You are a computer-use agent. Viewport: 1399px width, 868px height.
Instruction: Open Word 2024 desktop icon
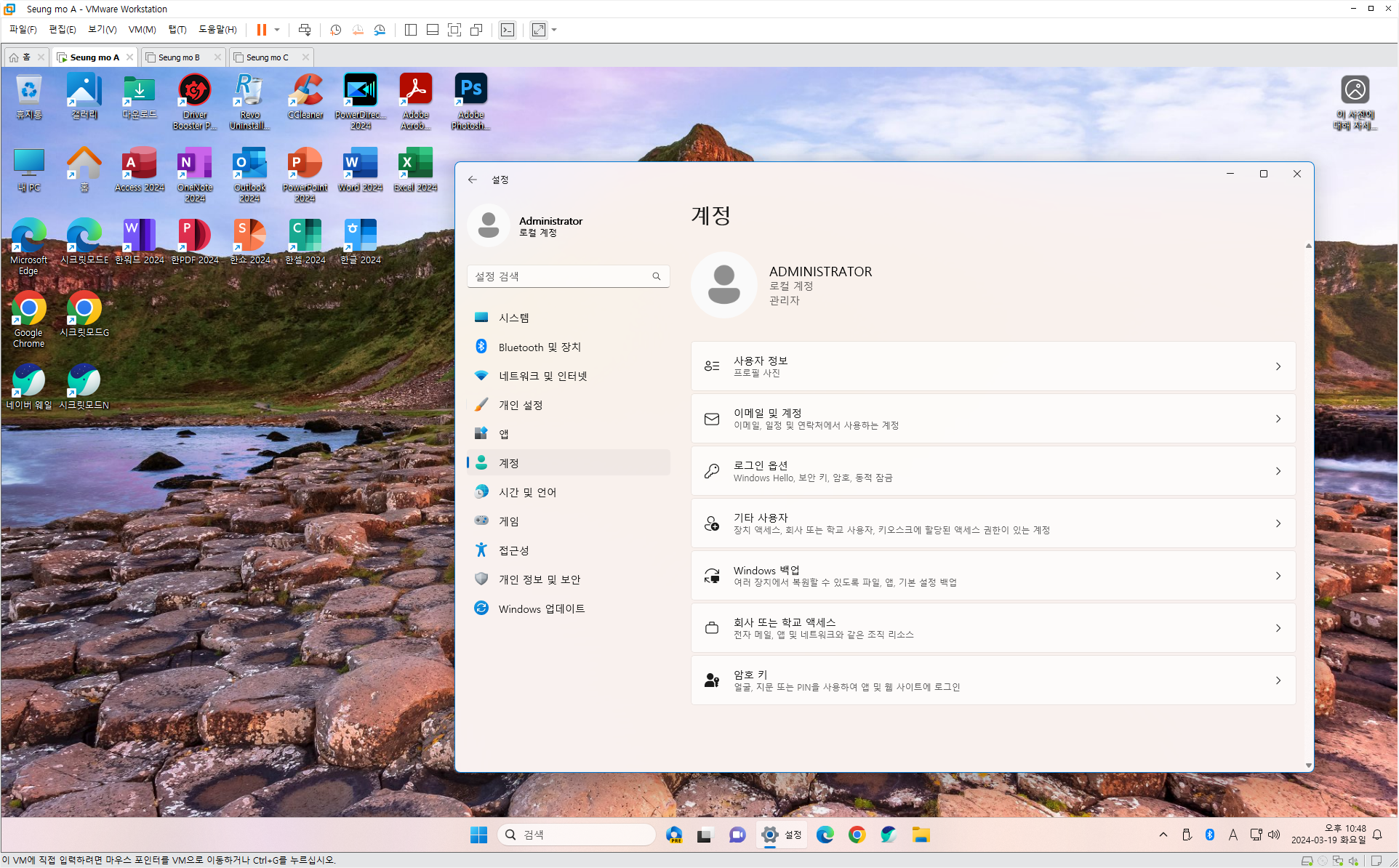[x=360, y=169]
